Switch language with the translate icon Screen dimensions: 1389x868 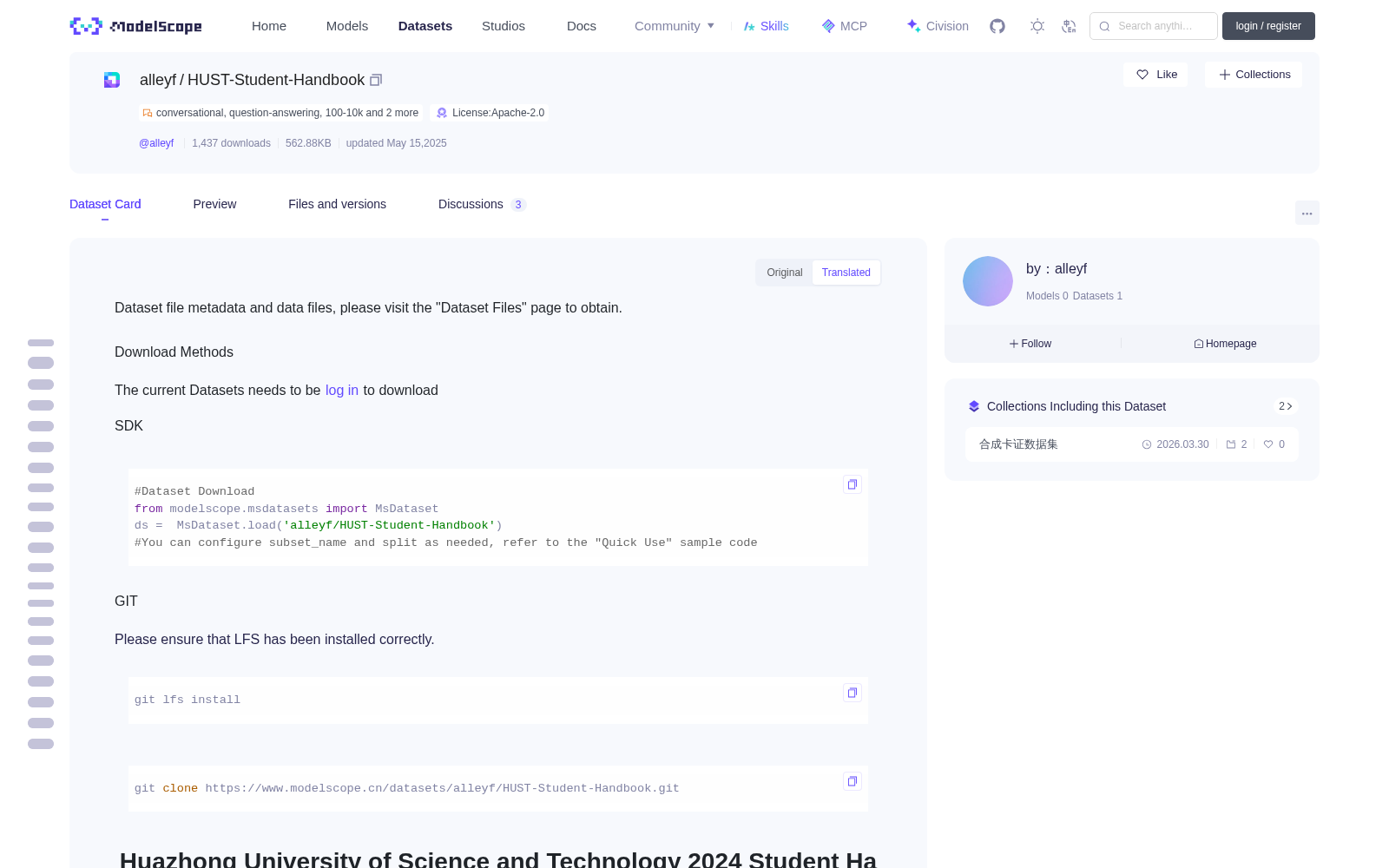pyautogui.click(x=1070, y=26)
